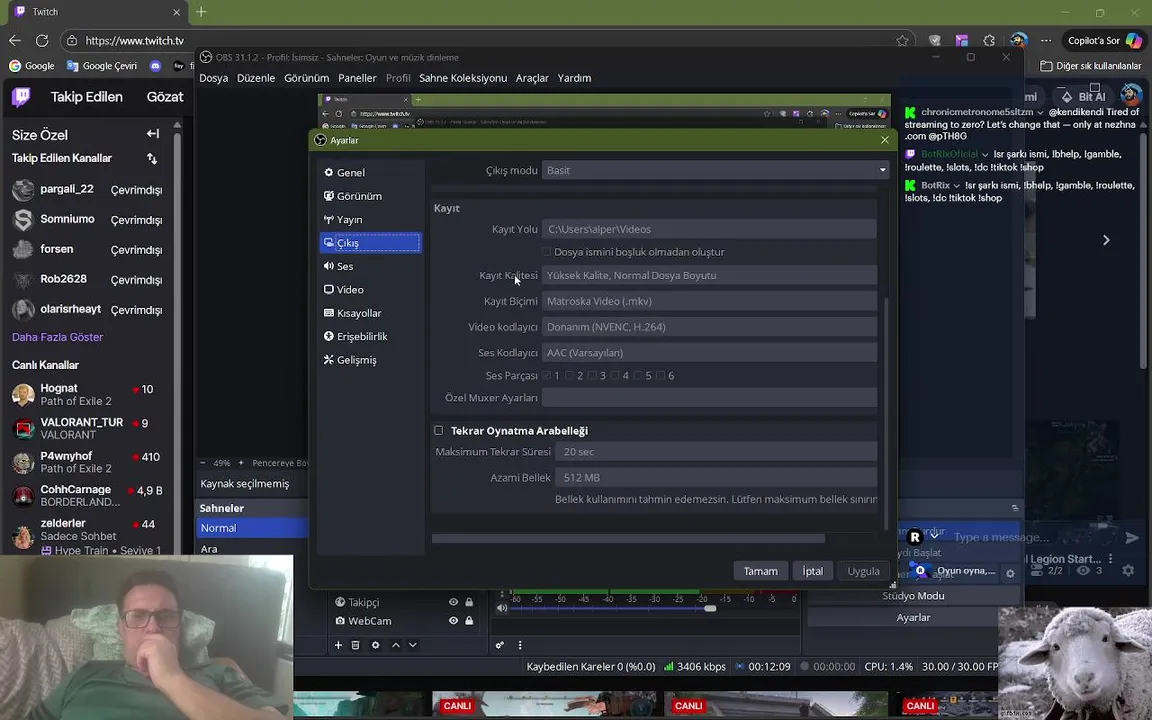Viewport: 1152px width, 720px height.
Task: Select the Normal scene in OBS
Action: (253, 528)
